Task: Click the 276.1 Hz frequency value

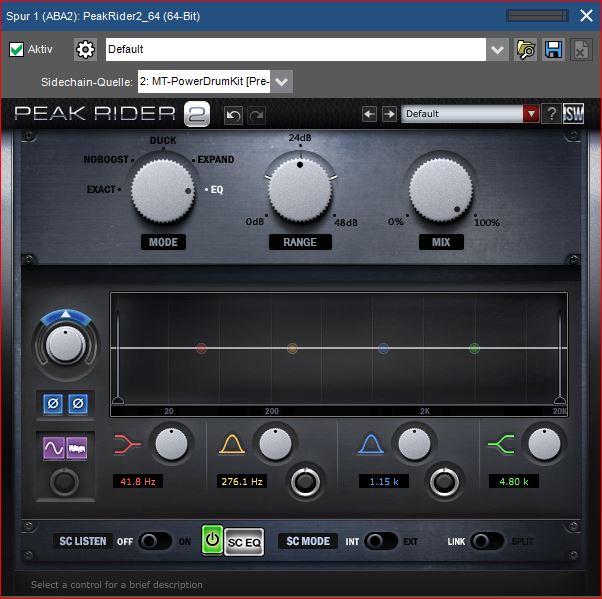Action: pyautogui.click(x=242, y=482)
